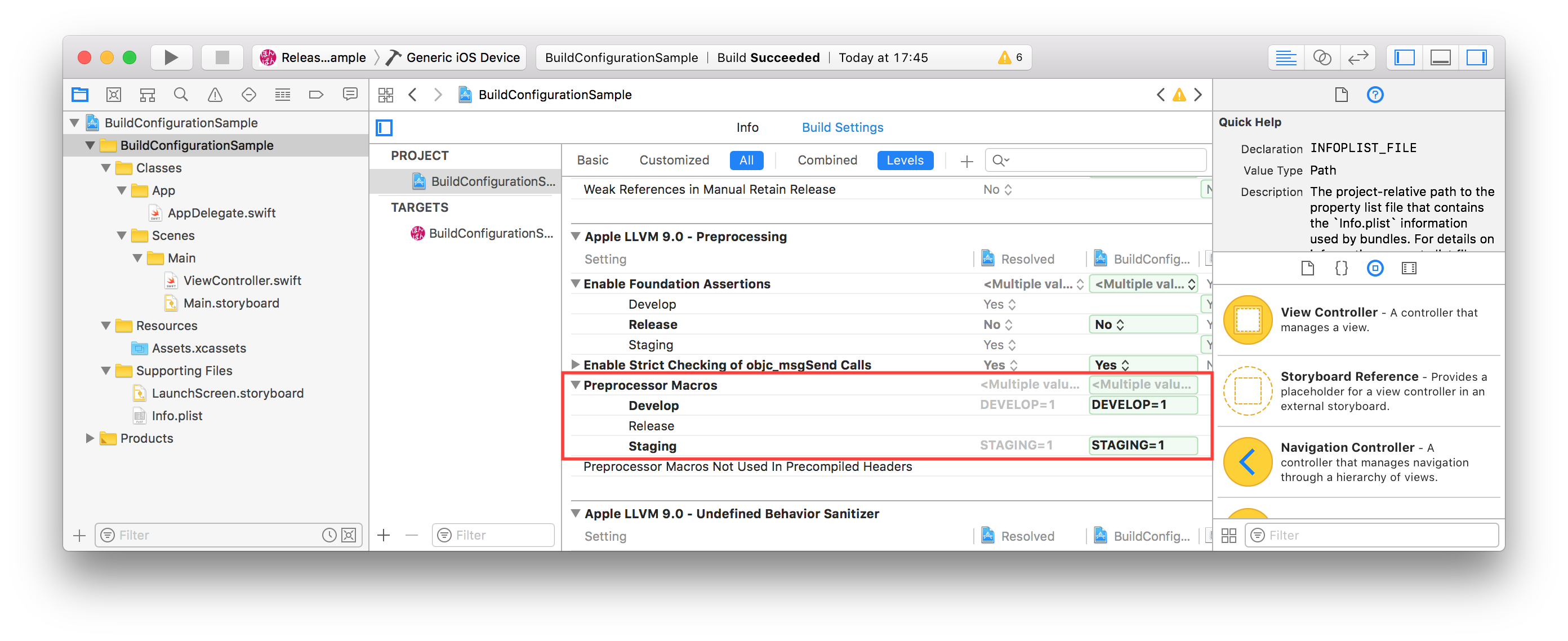Expand the Products folder in the navigator
1568x641 pixels.
(x=90, y=438)
